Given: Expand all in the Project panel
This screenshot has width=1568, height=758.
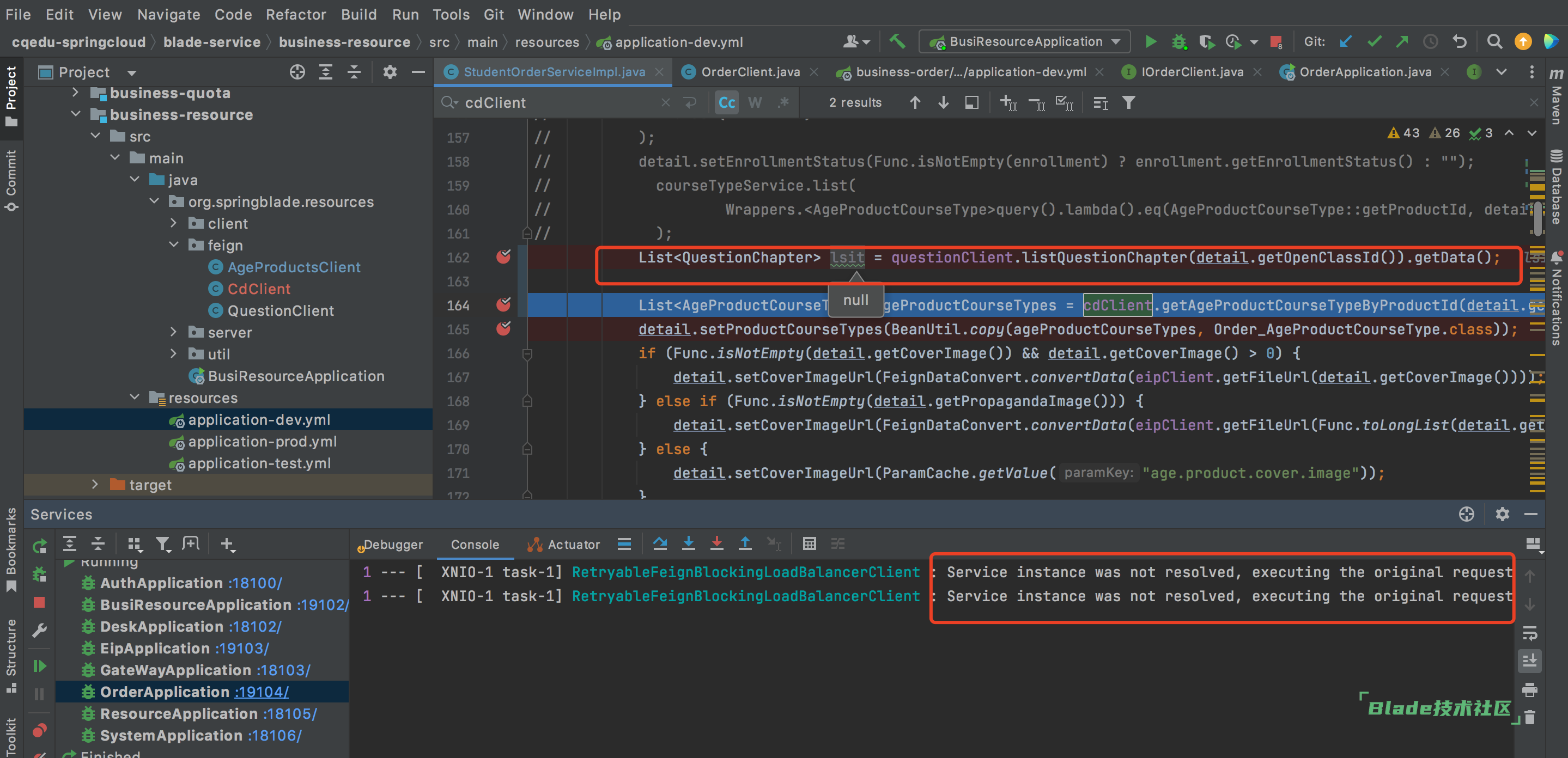Looking at the screenshot, I should point(326,72).
